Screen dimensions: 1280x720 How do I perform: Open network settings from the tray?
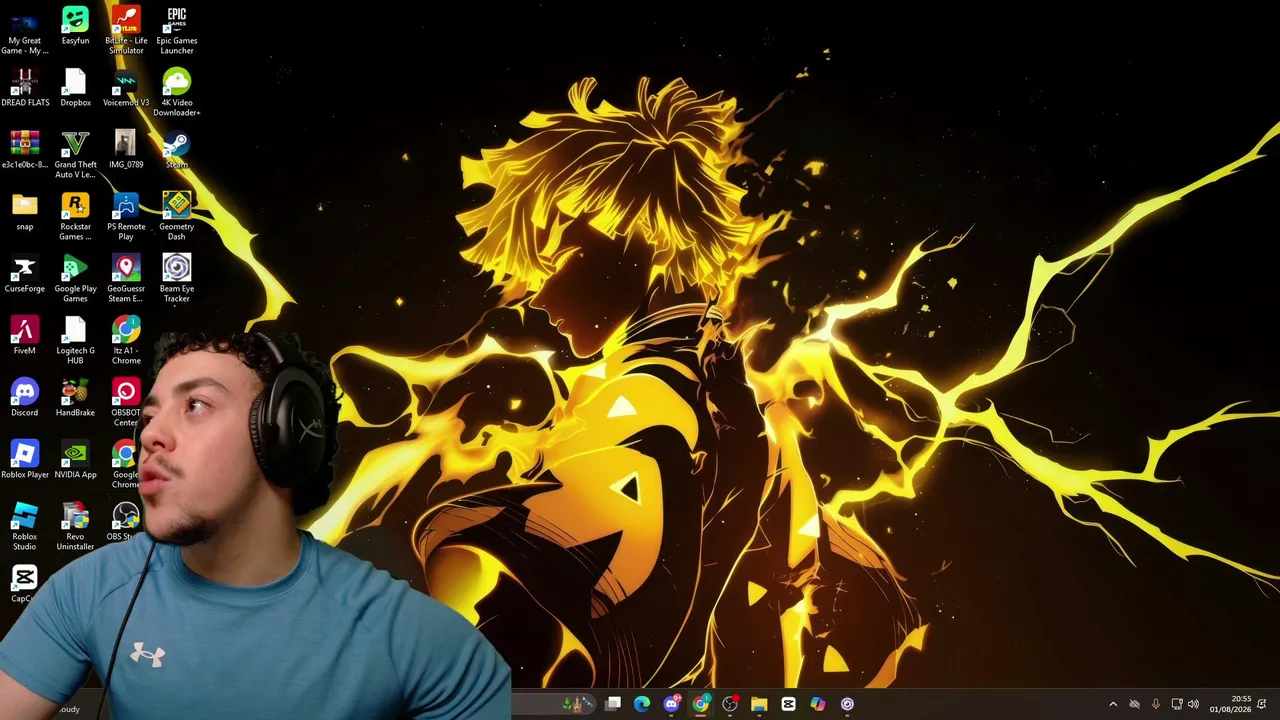[x=1177, y=704]
